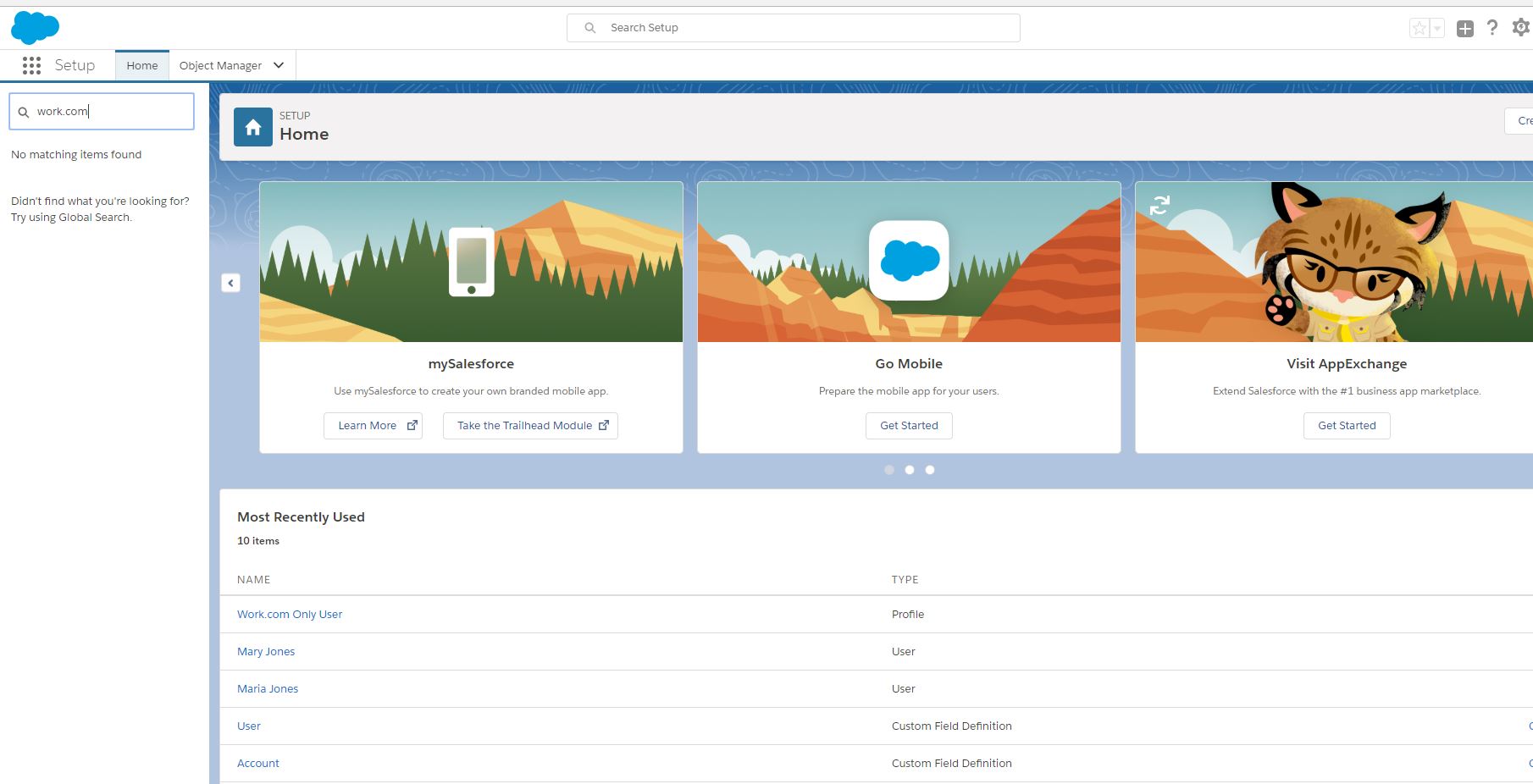
Task: Open the Help question mark icon
Action: [x=1492, y=28]
